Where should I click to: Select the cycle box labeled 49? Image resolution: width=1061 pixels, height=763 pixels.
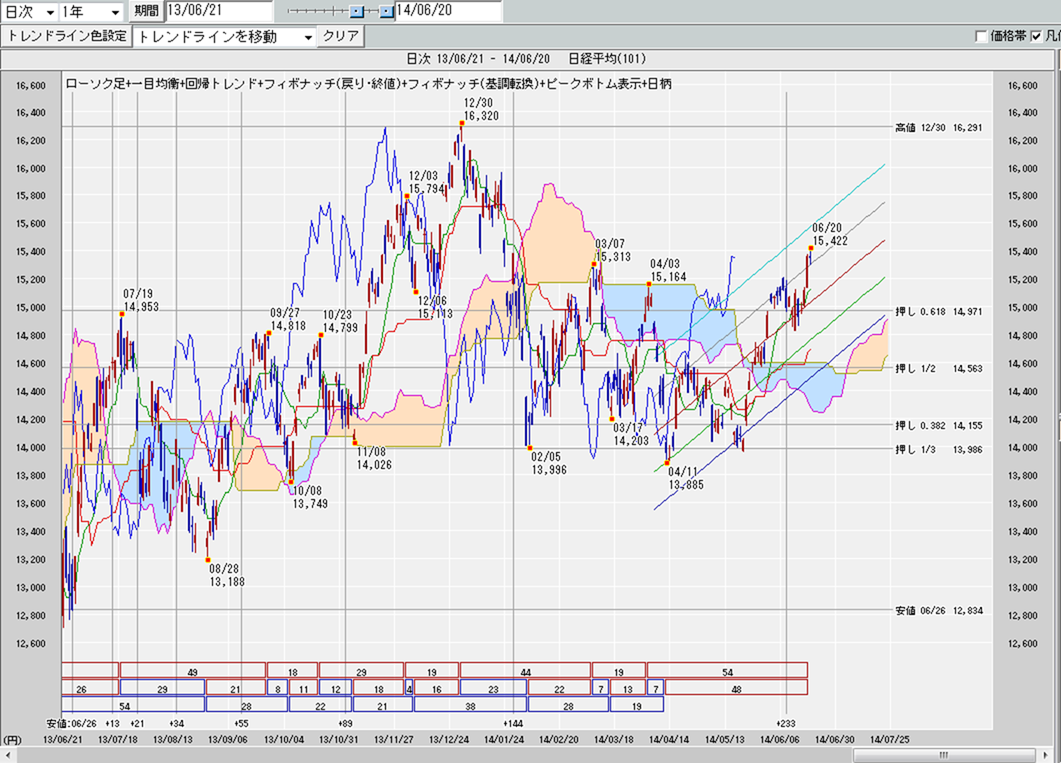(x=193, y=671)
